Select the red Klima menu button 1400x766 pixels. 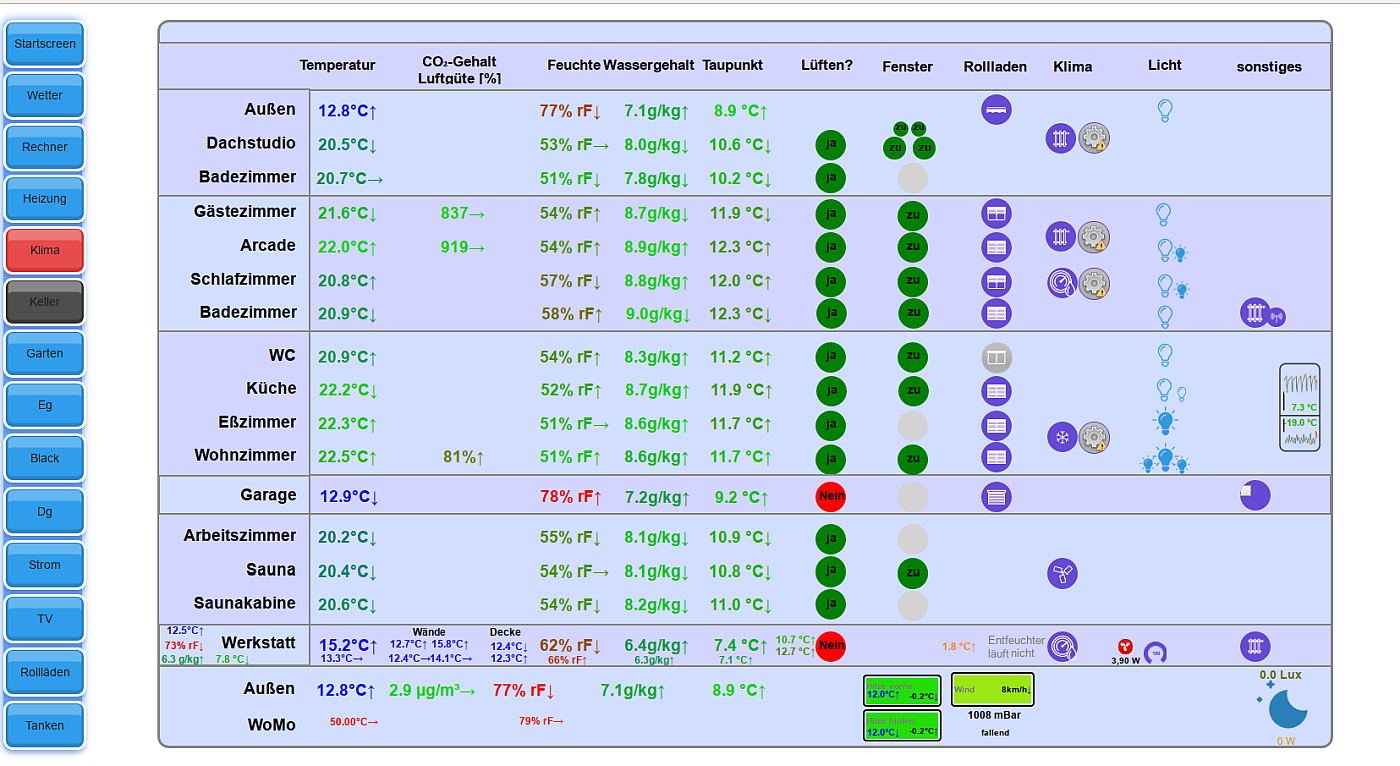click(45, 250)
